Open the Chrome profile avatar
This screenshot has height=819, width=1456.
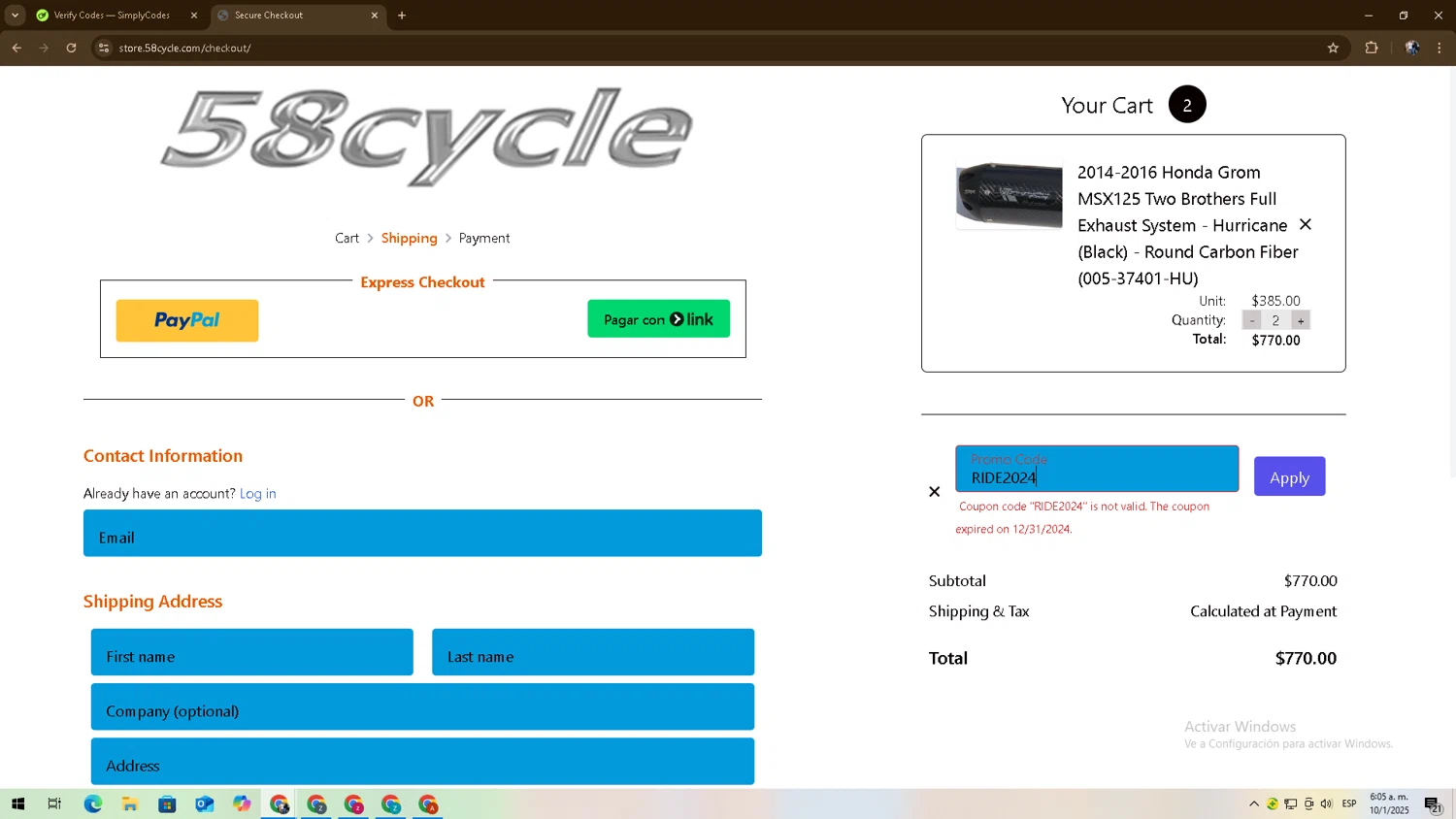(1412, 48)
